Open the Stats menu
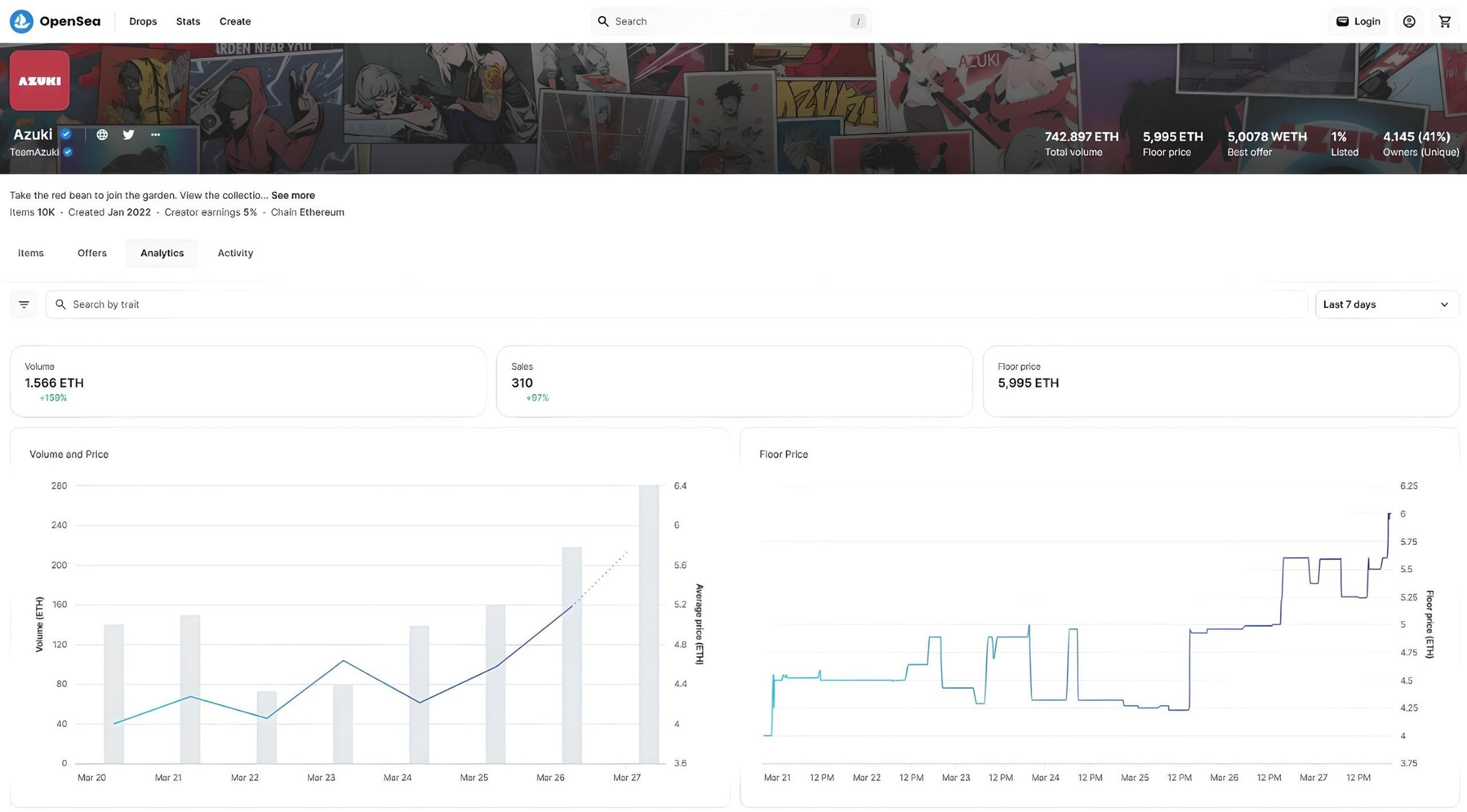The width and height of the screenshot is (1467, 812). [188, 21]
